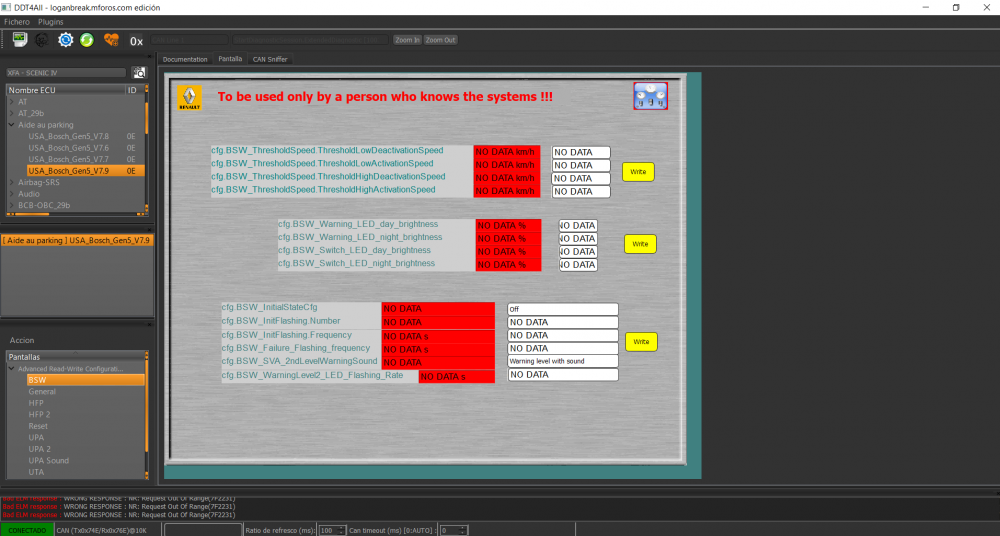Select the highlighted USA_Bosch_Gen5_V7.9 ECU
The image size is (1000, 536).
(85, 170)
